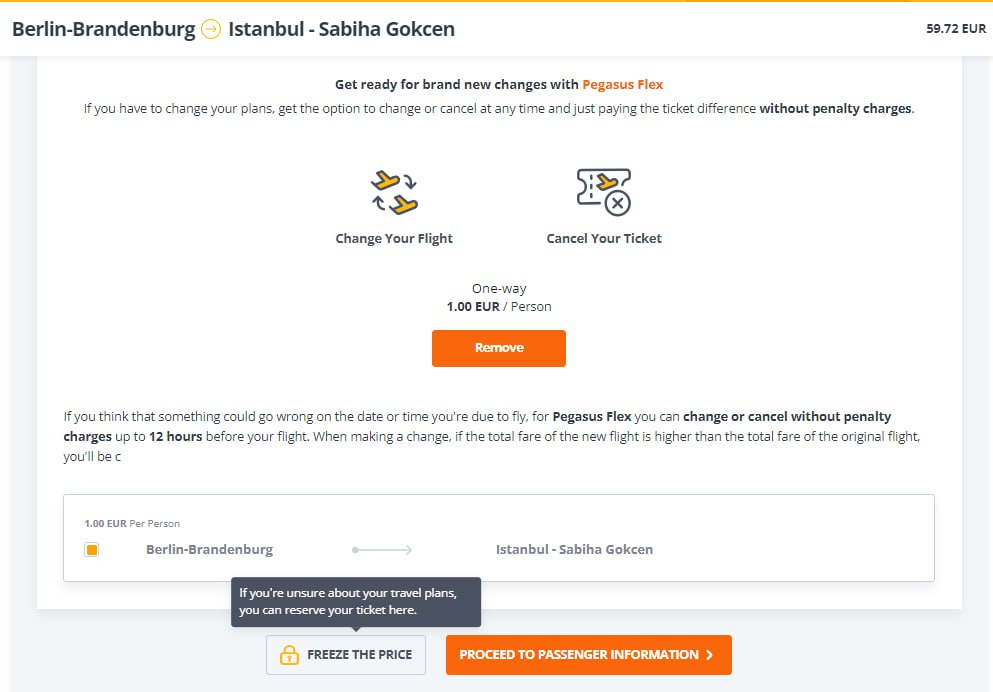Click the Change Your Flight planes icon
Viewport: 993px width, 692px height.
394,192
